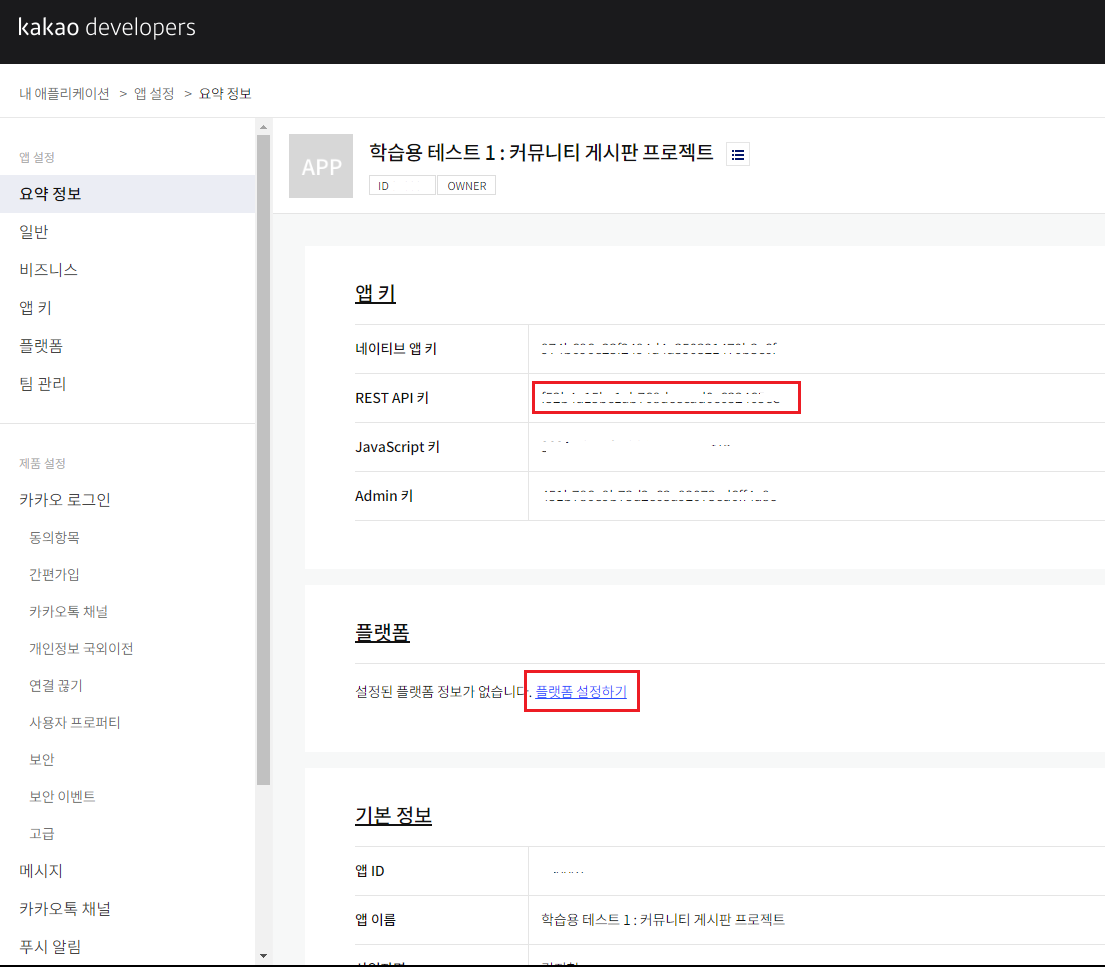
Task: Click the Admin 키 value
Action: coord(660,496)
